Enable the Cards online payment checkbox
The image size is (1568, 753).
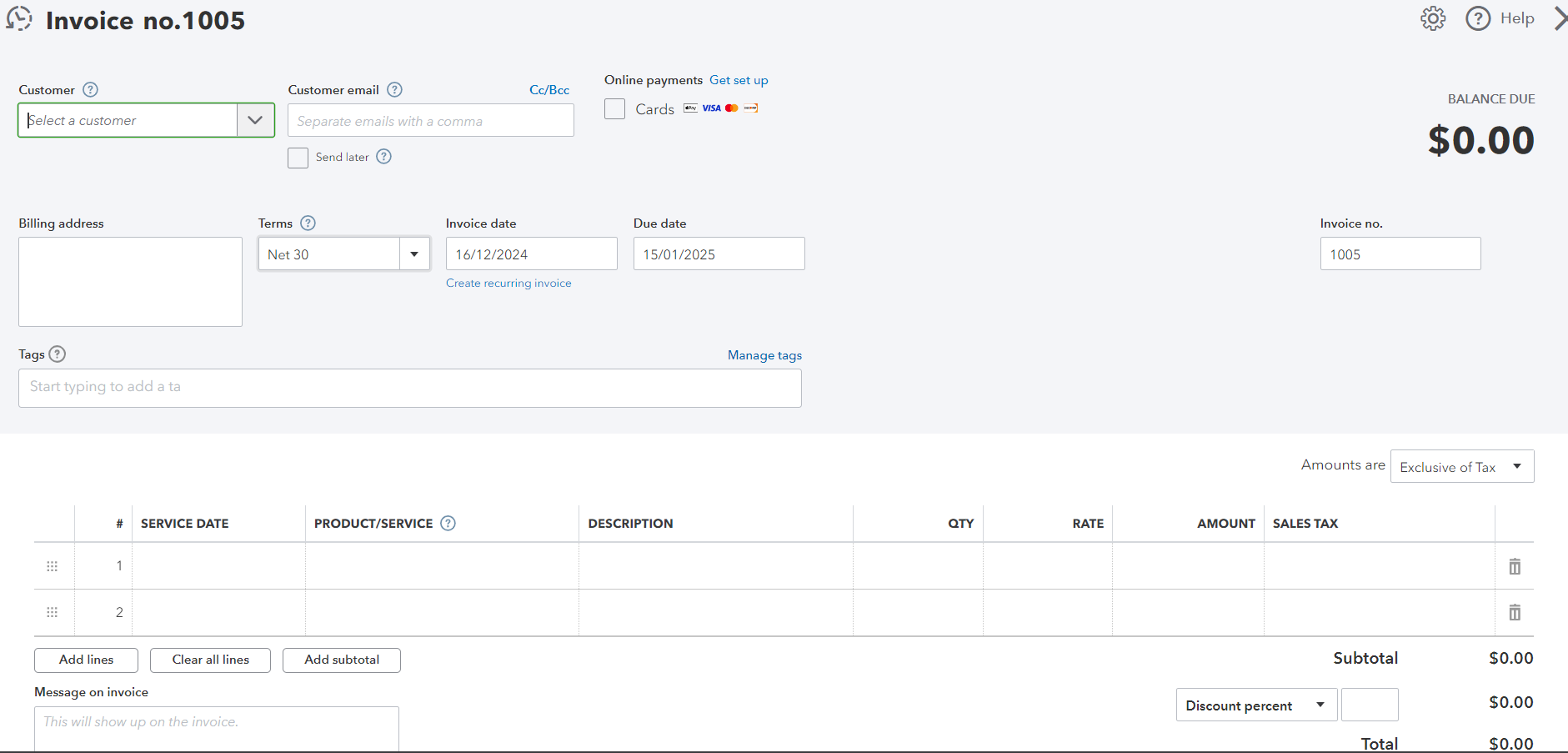(x=615, y=109)
